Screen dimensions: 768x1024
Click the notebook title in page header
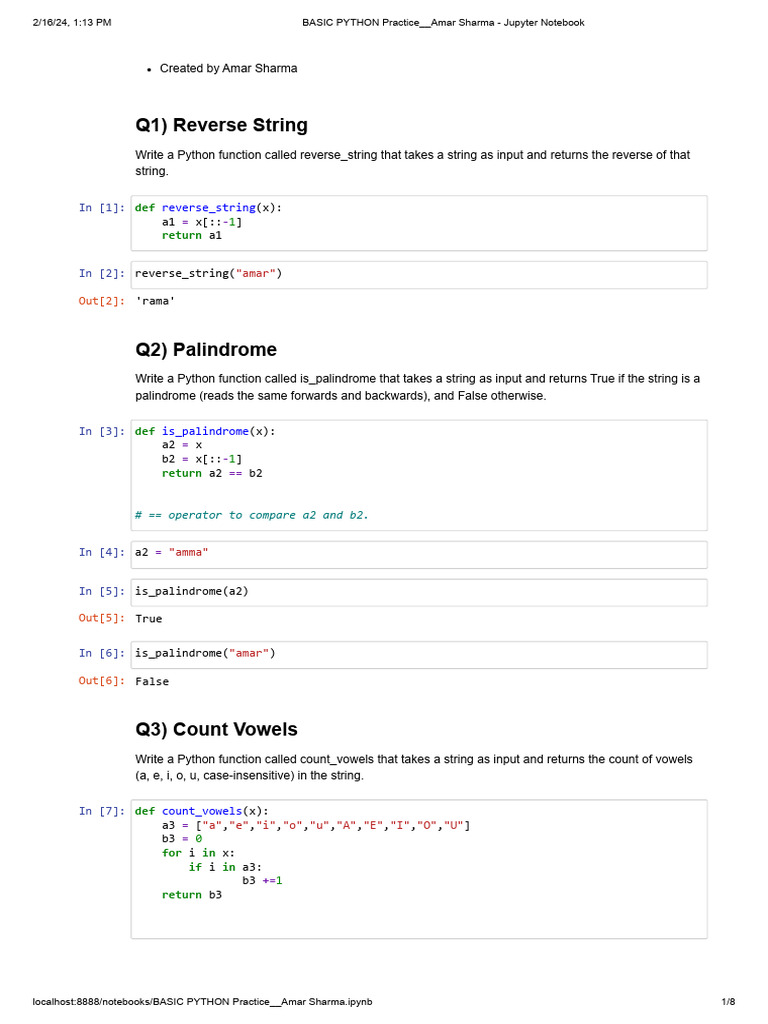(443, 22)
